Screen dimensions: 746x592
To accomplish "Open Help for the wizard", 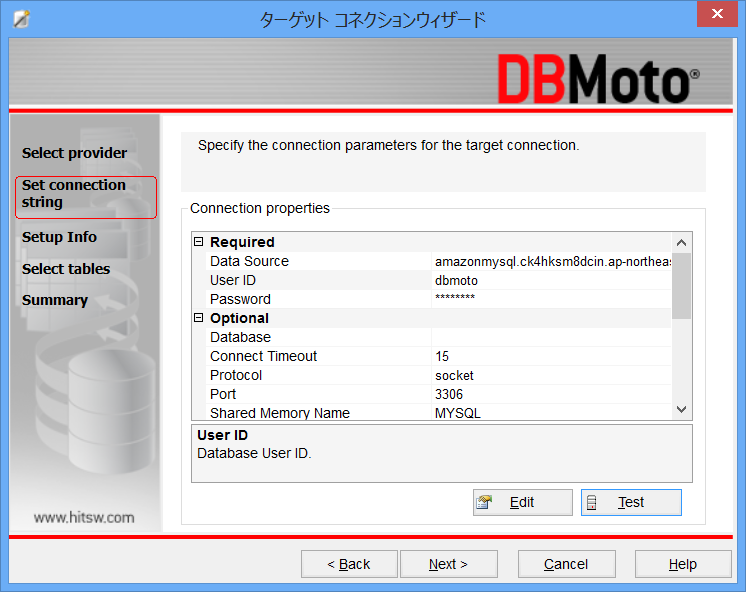I will (x=683, y=564).
